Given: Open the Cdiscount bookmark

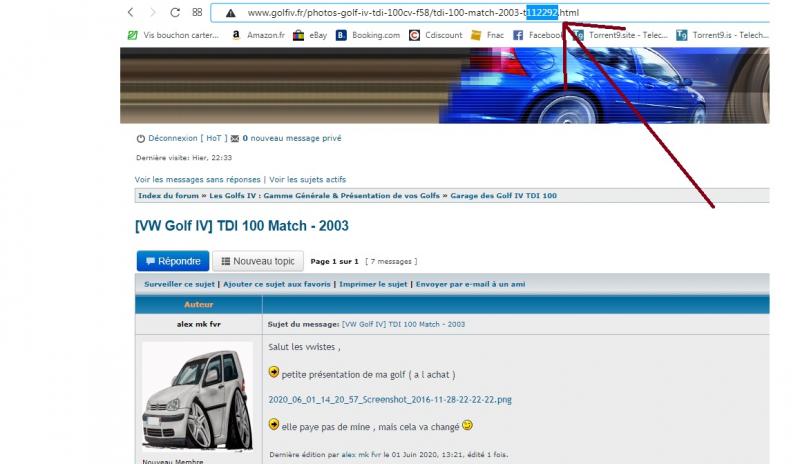Looking at the screenshot, I should coord(443,35).
